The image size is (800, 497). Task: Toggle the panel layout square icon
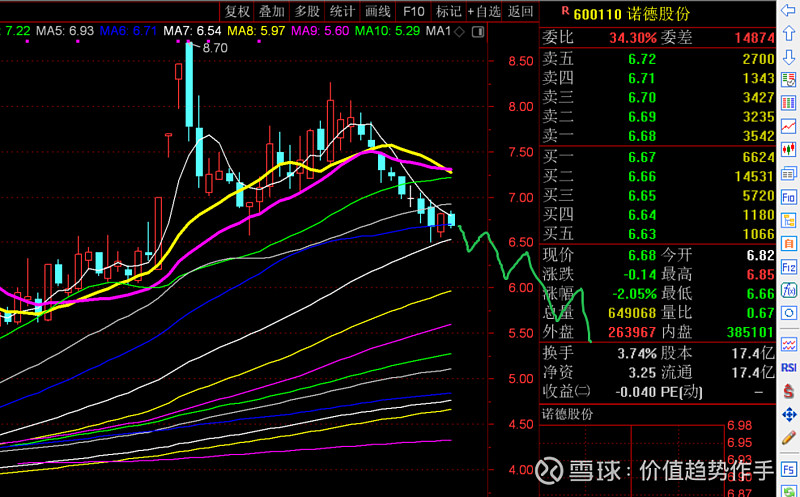(478, 32)
